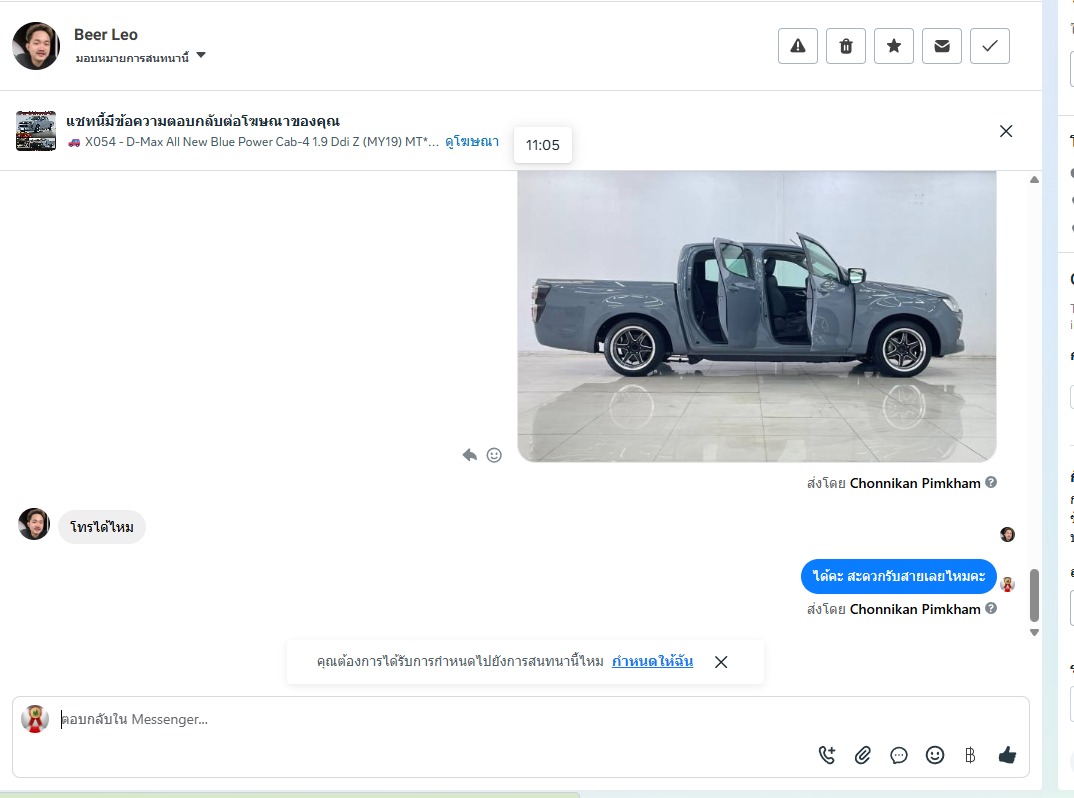Viewport: 1074px width, 798px height.
Task: Mark conversation as spam with warning icon
Action: point(798,46)
